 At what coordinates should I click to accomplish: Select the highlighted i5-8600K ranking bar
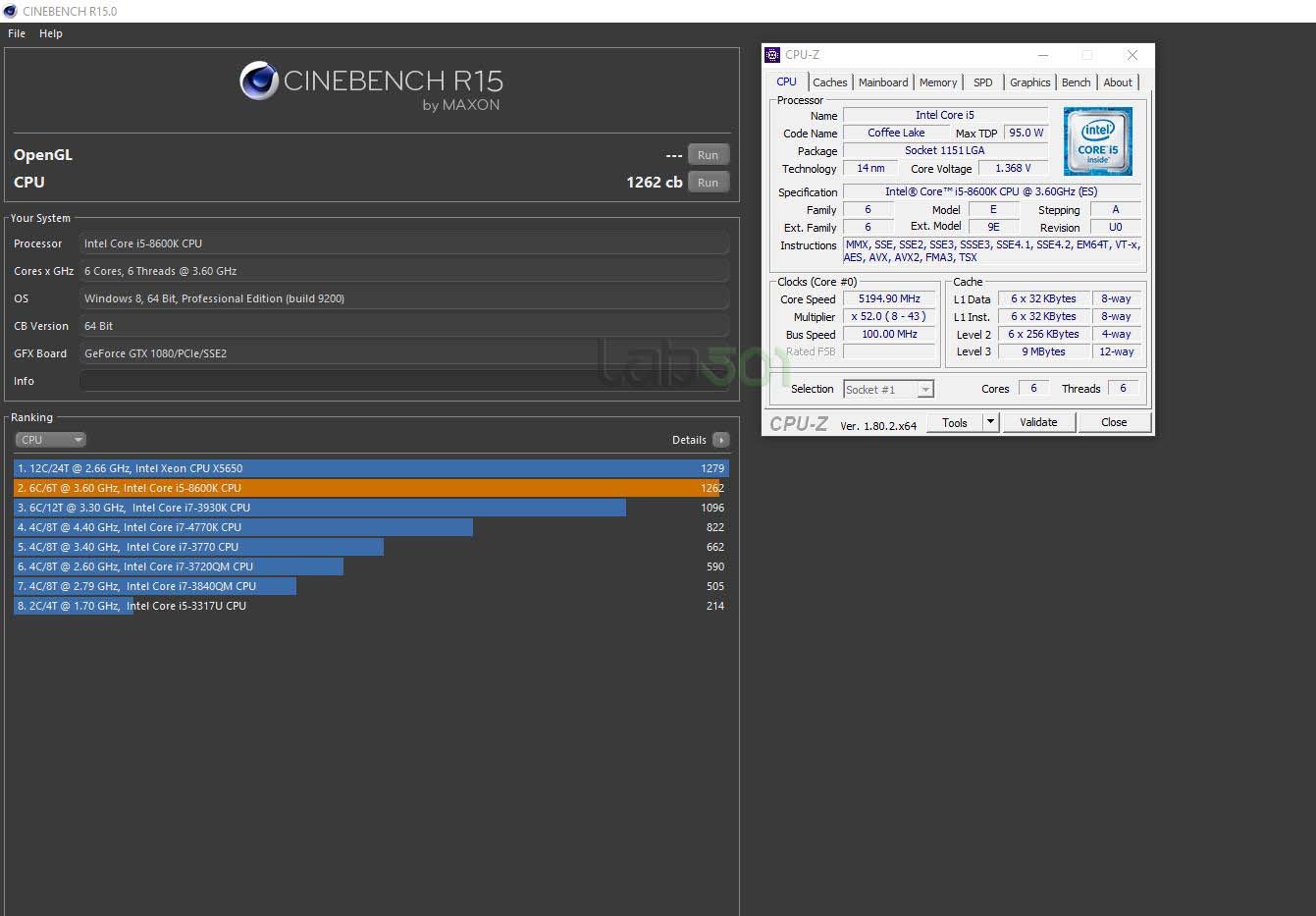click(370, 488)
